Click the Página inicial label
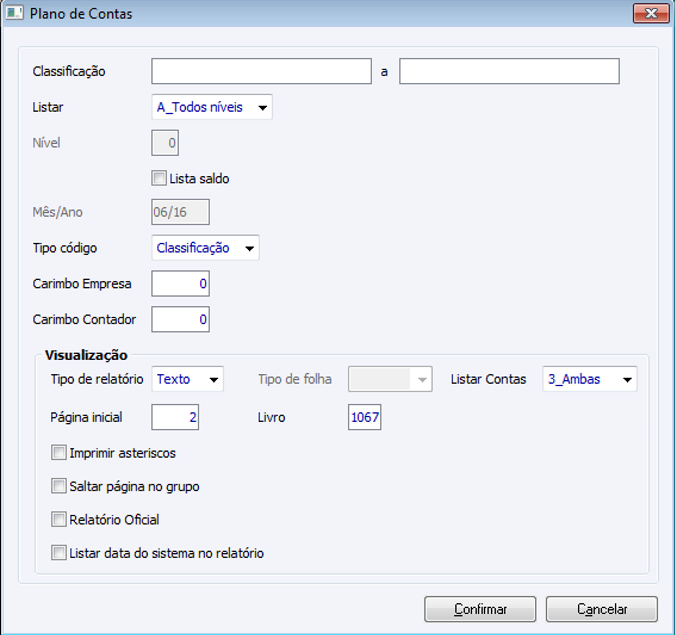 86,417
